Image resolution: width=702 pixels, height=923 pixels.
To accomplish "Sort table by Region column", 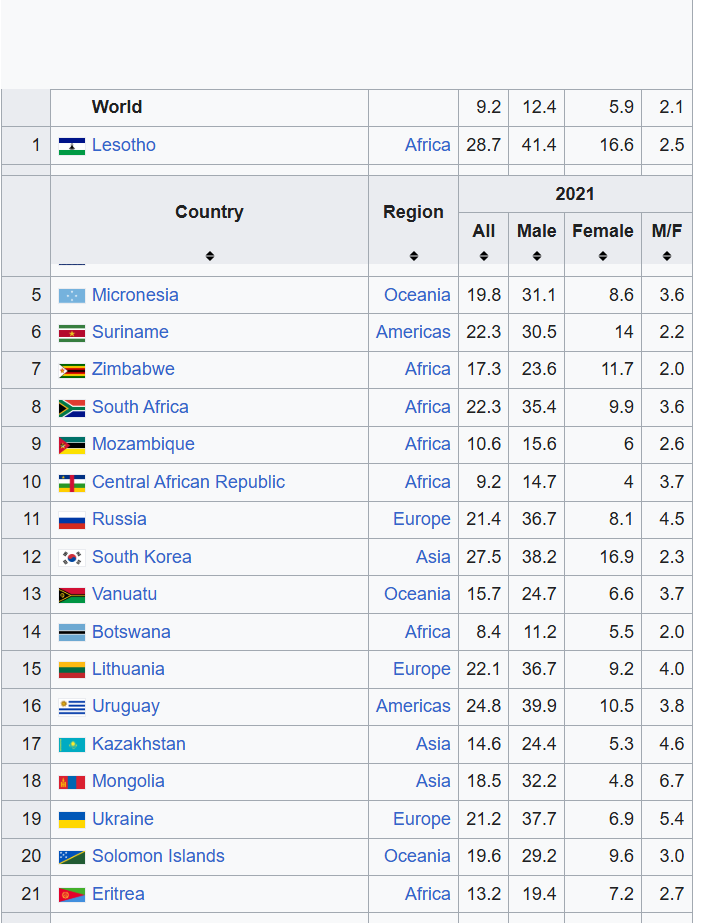I will click(x=413, y=256).
